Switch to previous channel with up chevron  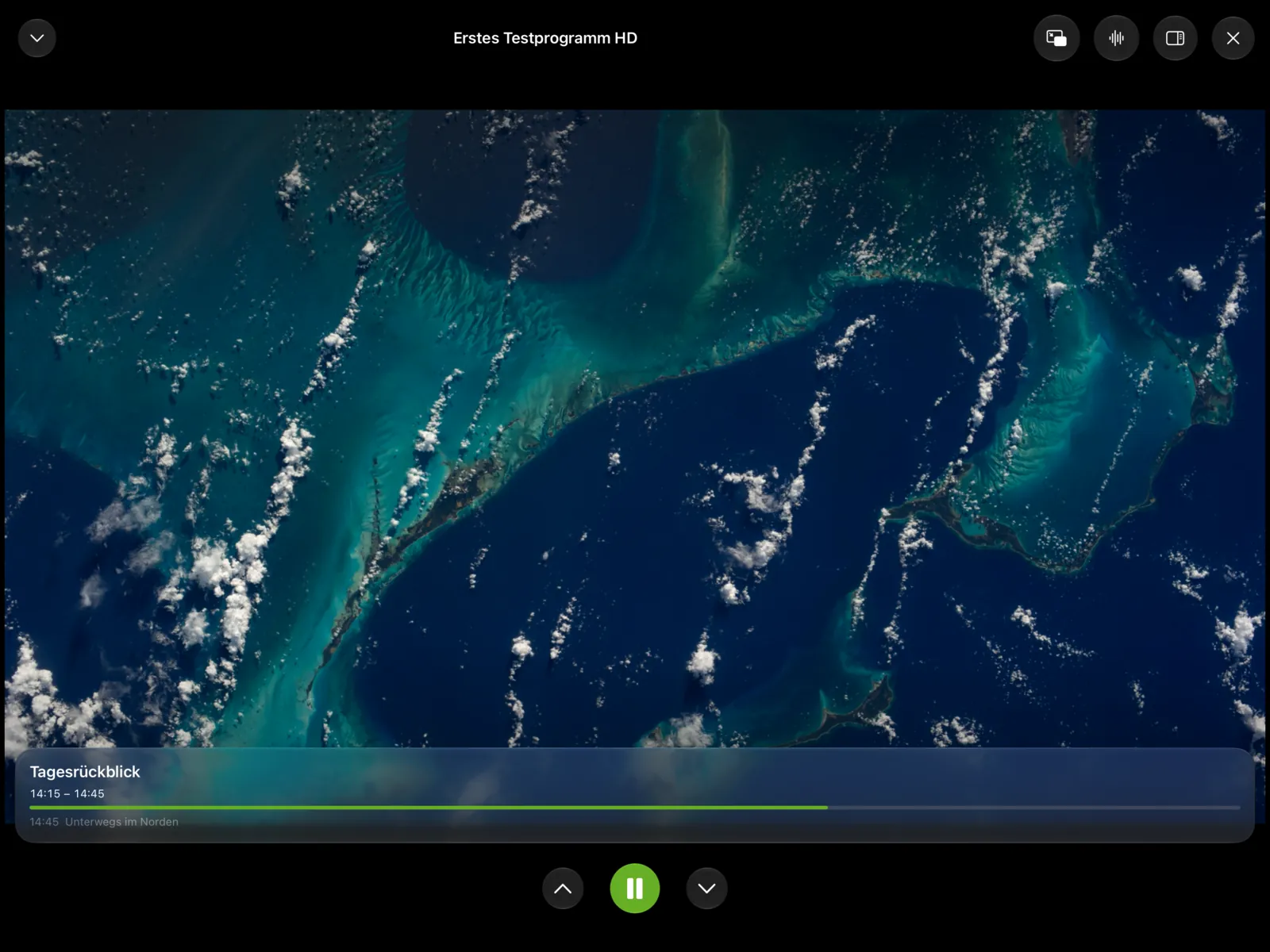563,889
